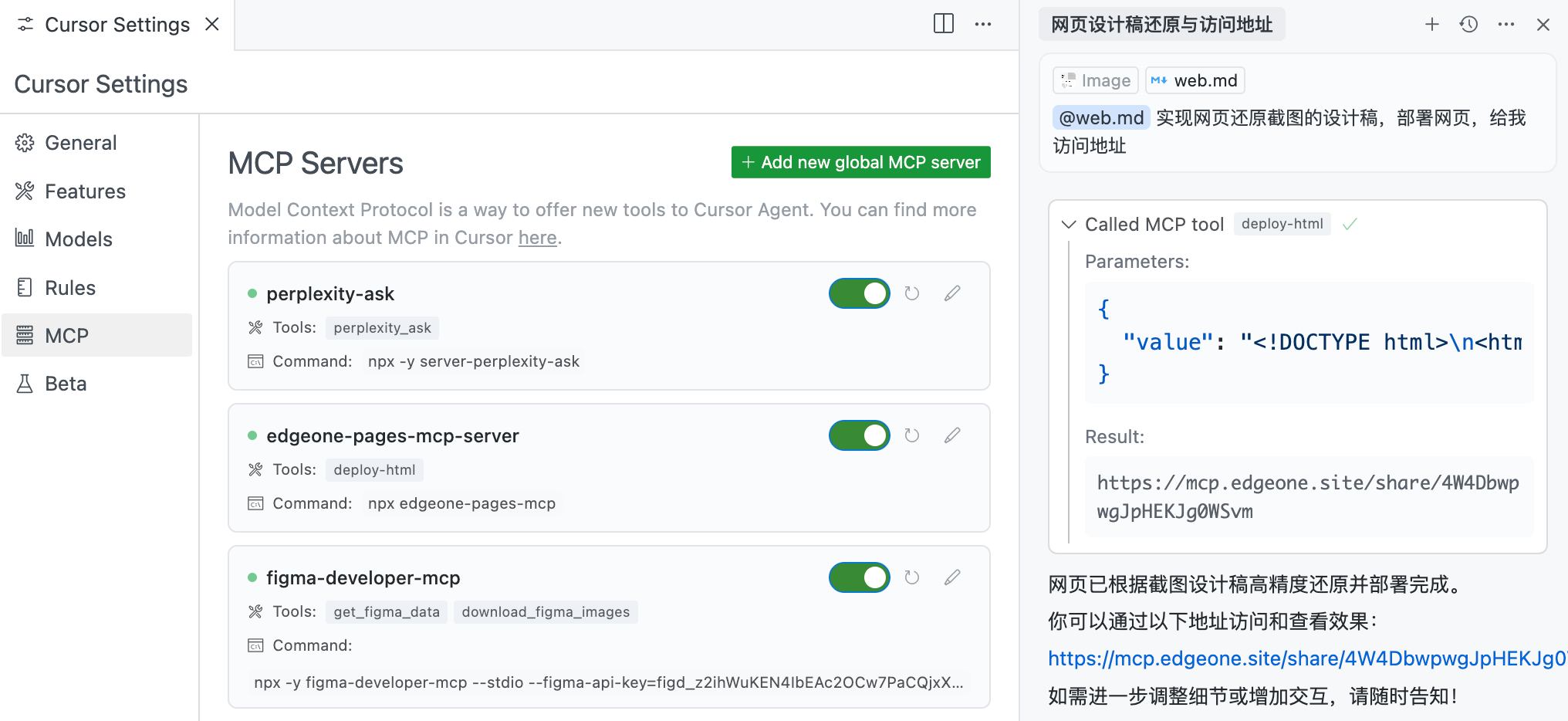Click the web.md file attachment chip
Screen dimensions: 1568x721
pyautogui.click(x=1195, y=80)
